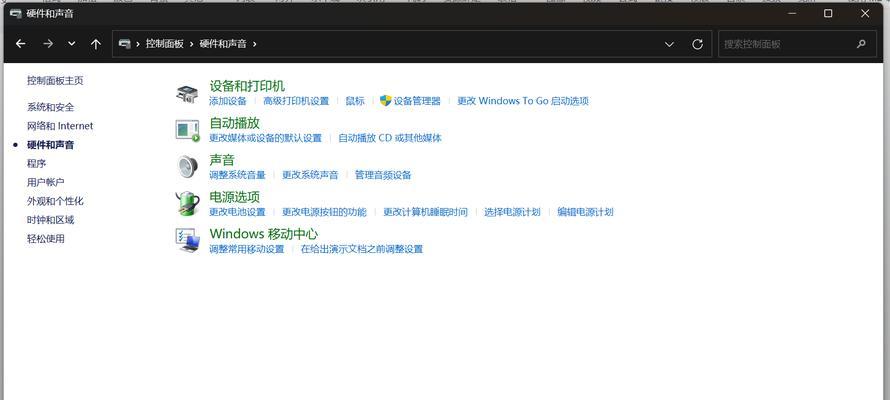Viewport: 890px width, 400px height.
Task: Click the title bar window icon
Action: tap(16, 14)
